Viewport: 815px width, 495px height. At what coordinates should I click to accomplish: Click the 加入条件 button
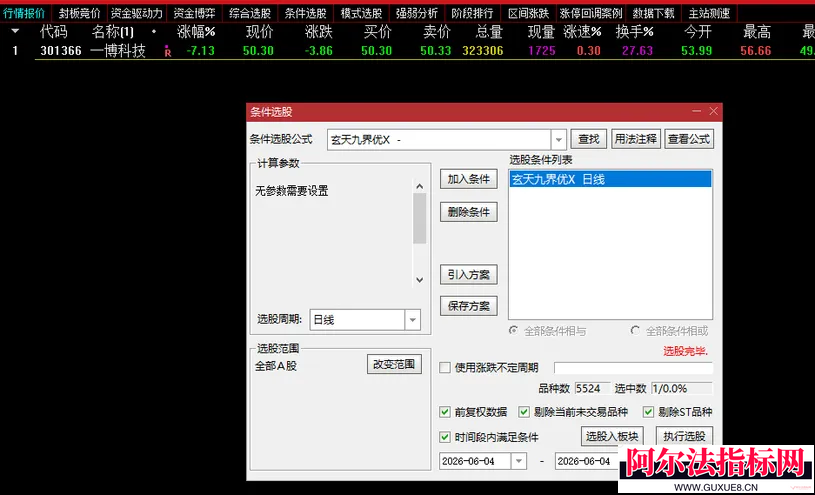pos(469,179)
